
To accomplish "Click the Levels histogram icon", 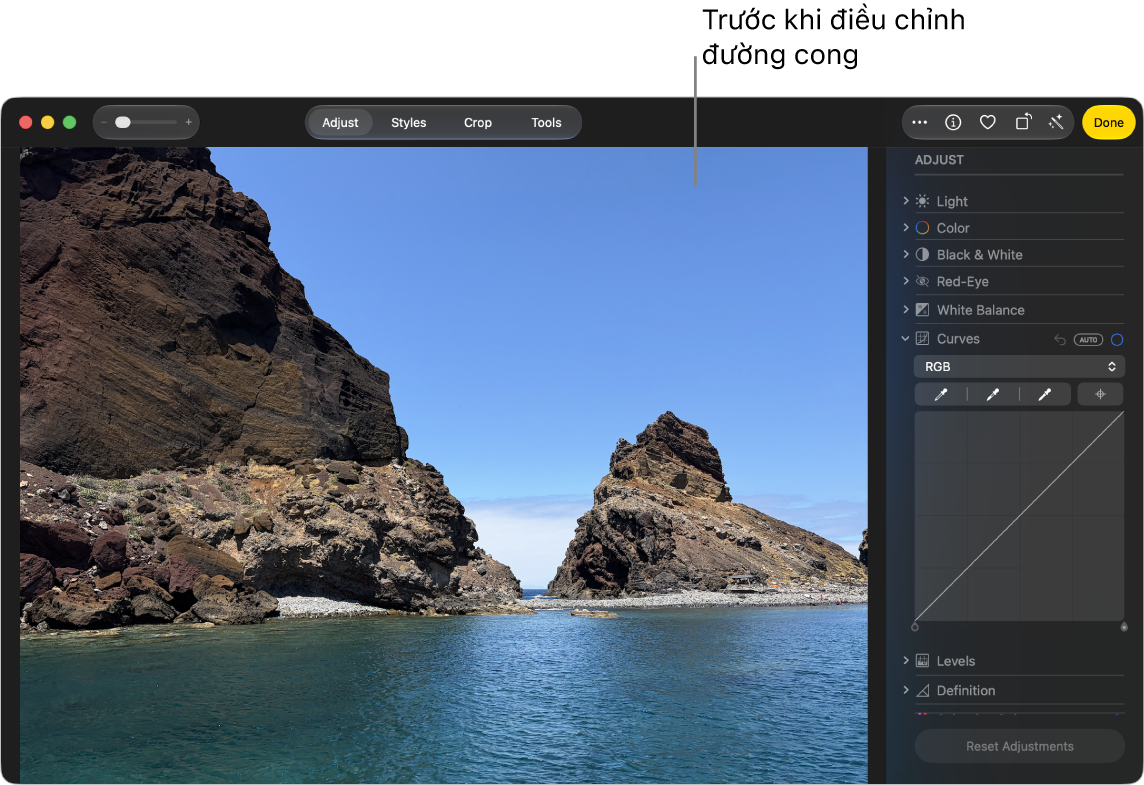I will click(x=922, y=661).
